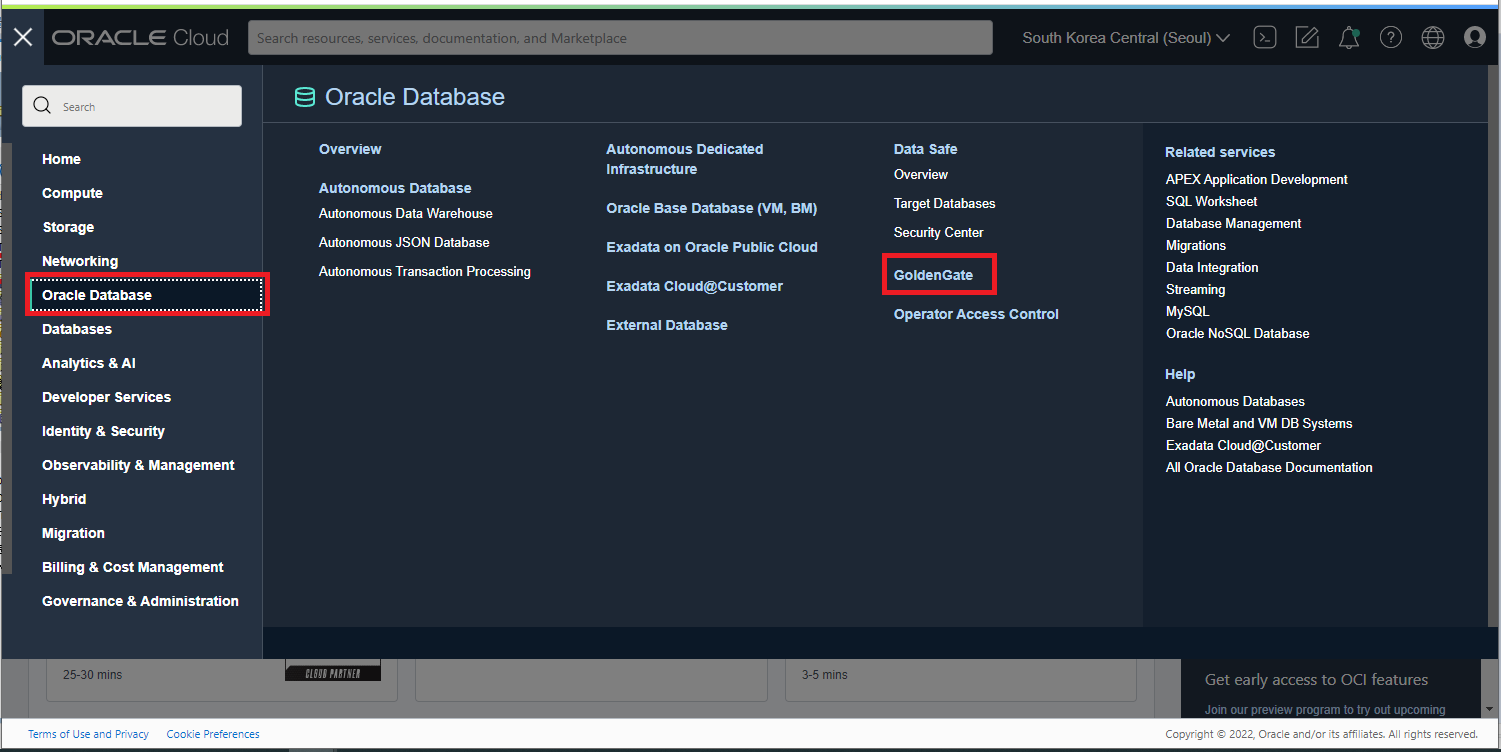Open Analytics & AI menu category
Screen dimensions: 1501x752
(89, 363)
